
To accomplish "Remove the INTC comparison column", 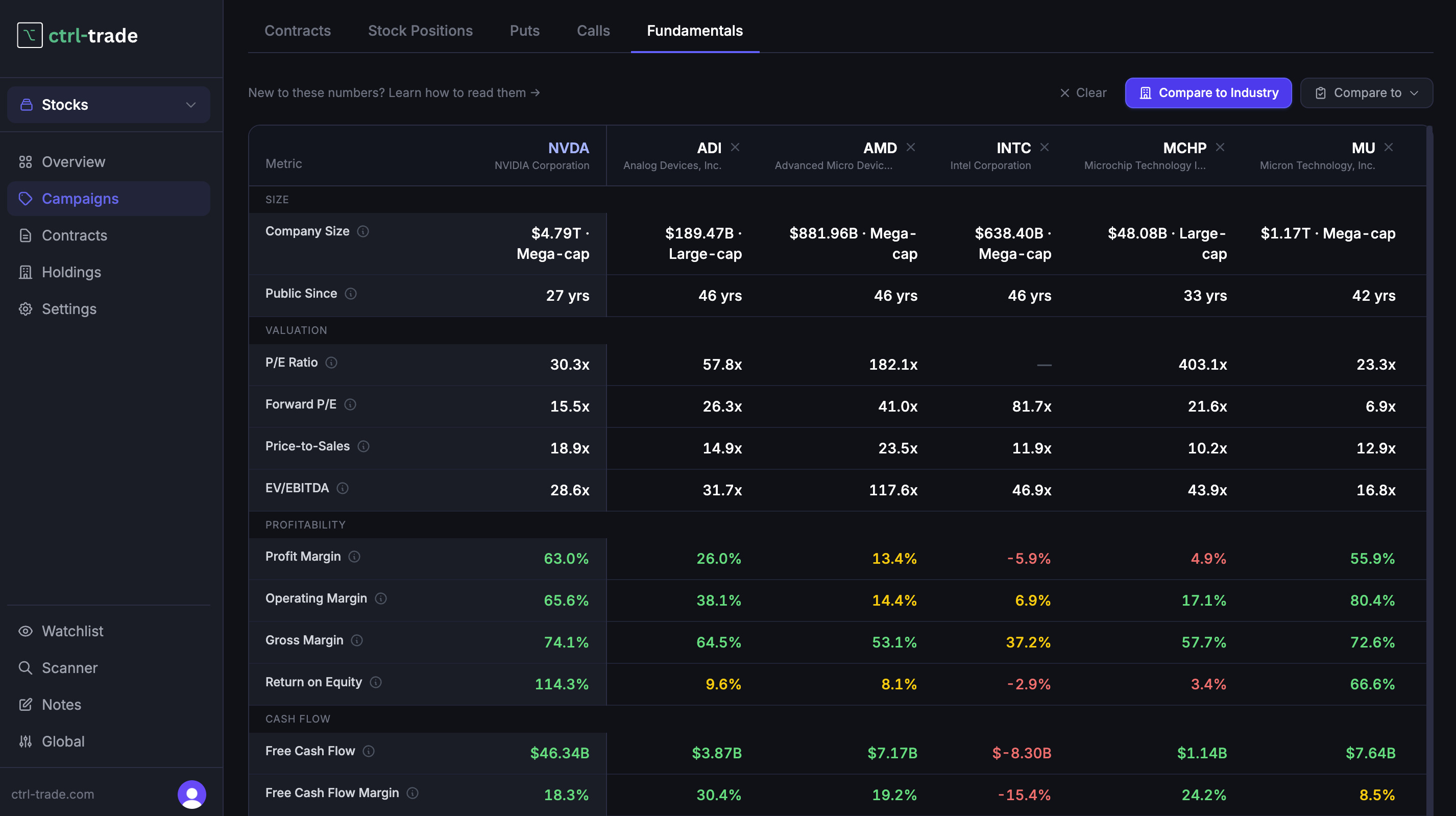I will coord(1045,147).
